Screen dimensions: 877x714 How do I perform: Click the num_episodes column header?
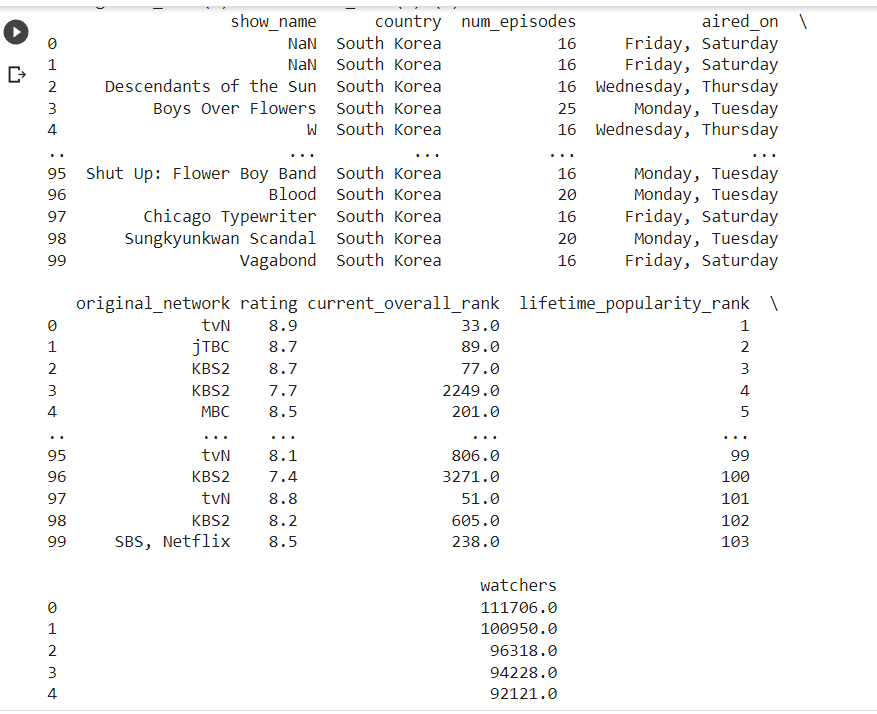(518, 22)
